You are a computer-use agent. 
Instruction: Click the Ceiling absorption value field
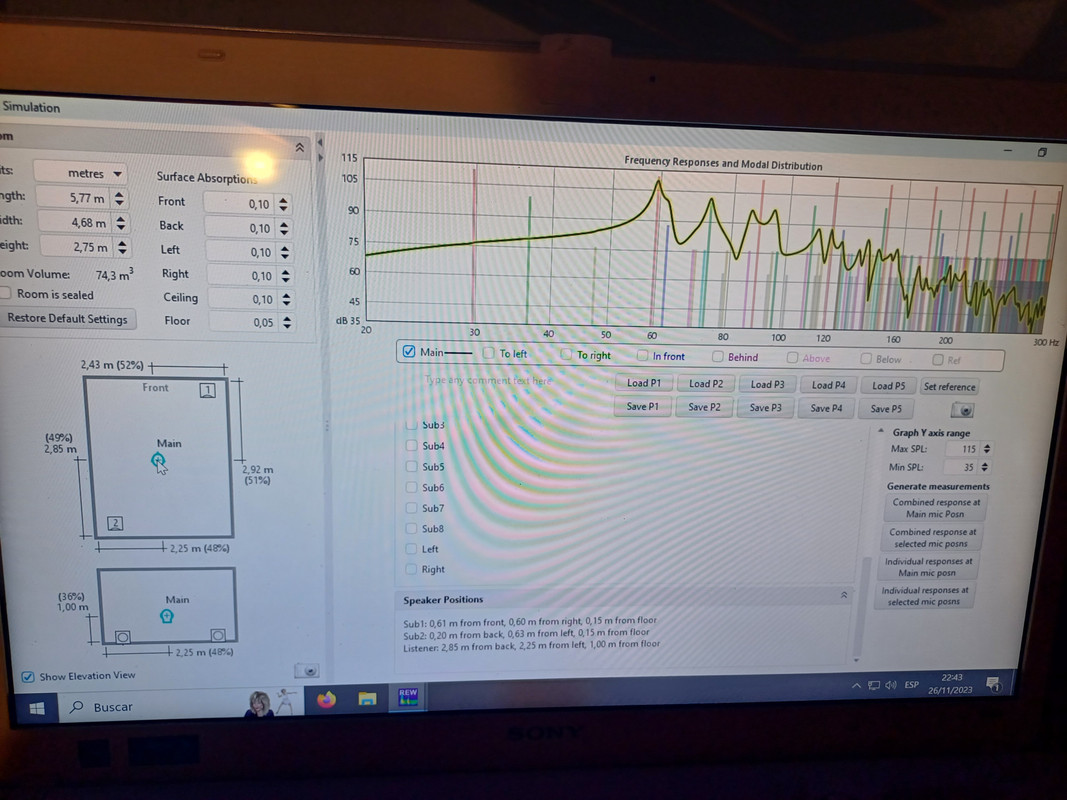pyautogui.click(x=242, y=299)
